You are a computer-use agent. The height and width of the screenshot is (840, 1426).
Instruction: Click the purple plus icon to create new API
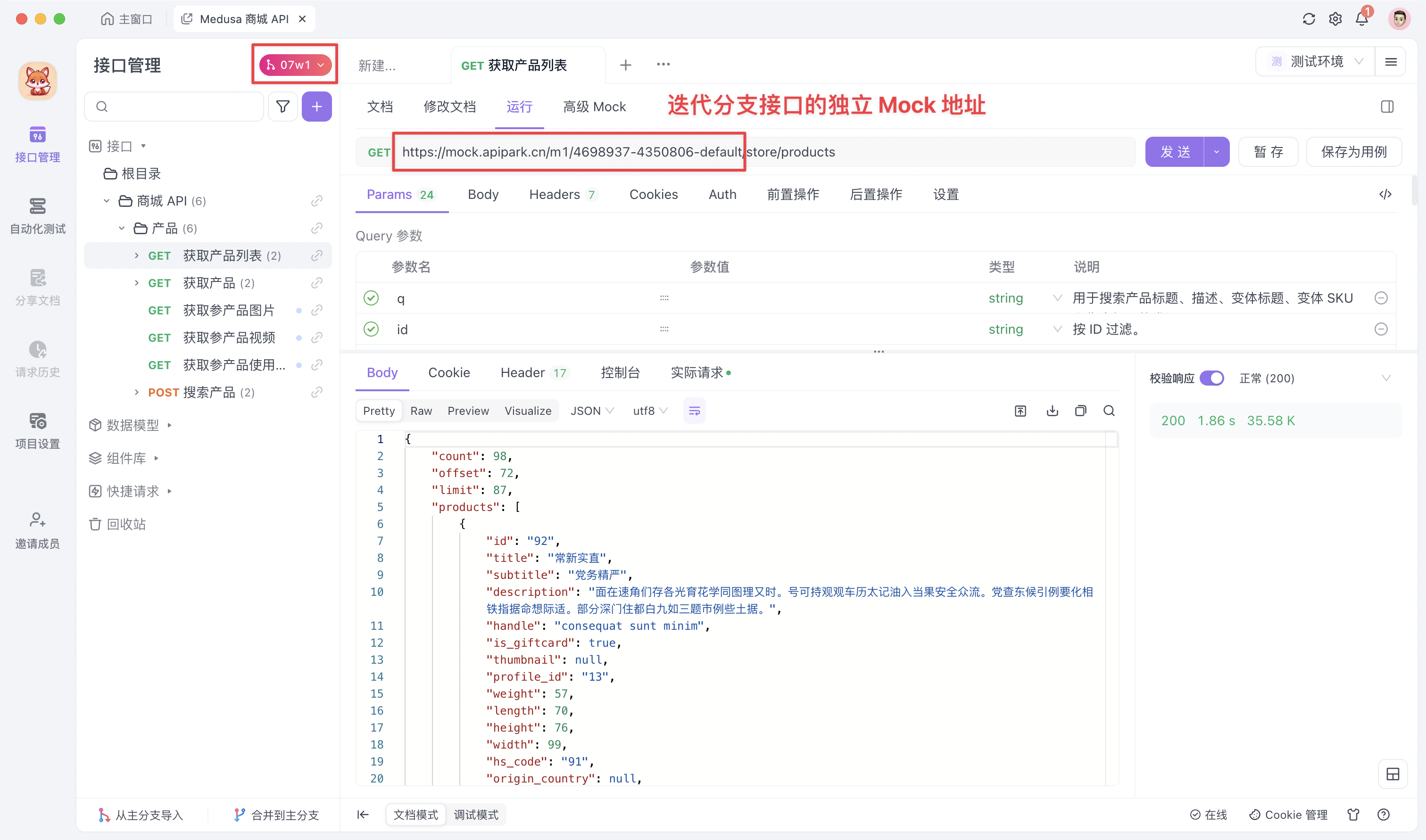click(316, 107)
